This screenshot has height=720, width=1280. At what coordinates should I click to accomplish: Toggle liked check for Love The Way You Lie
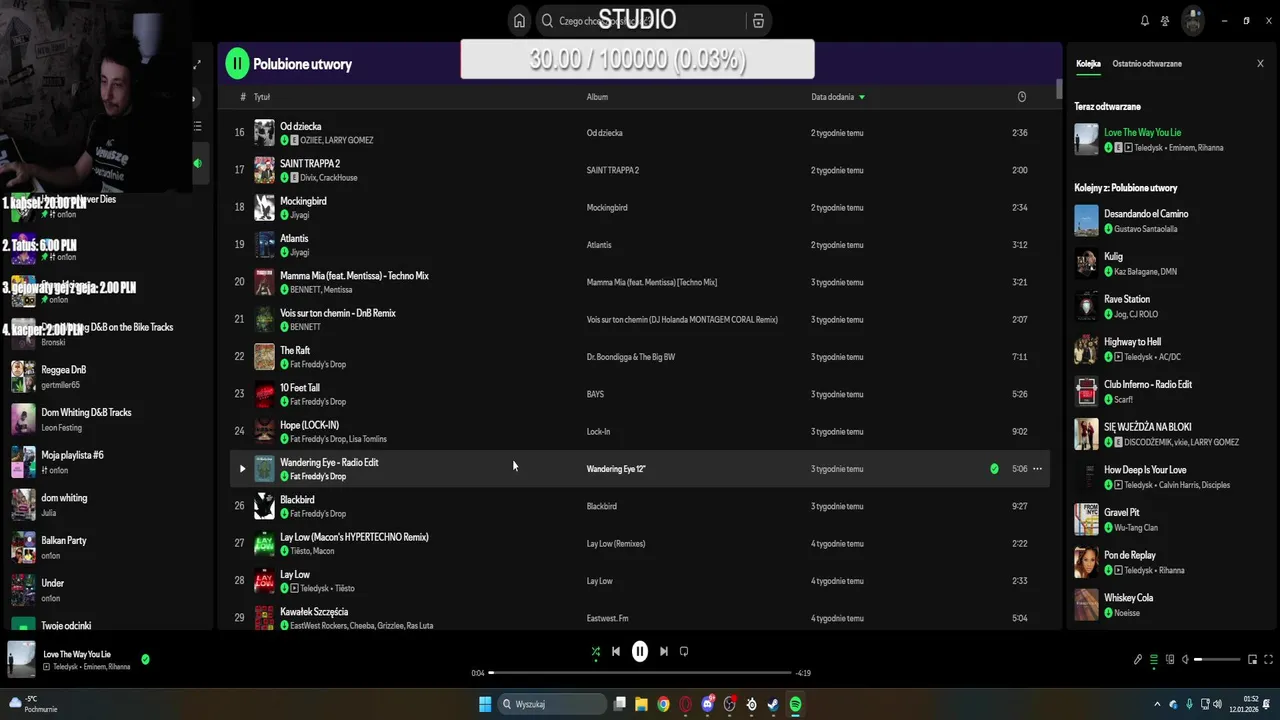click(x=146, y=659)
